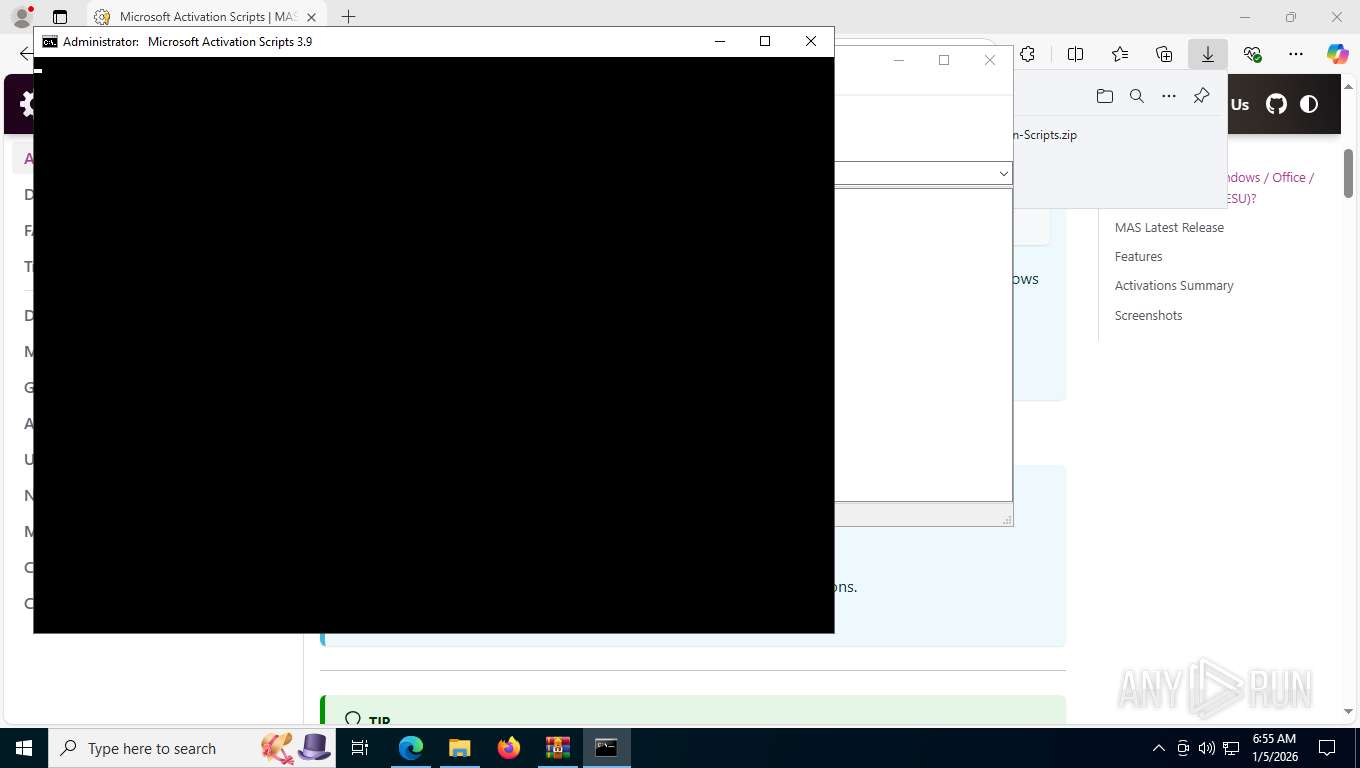
Task: Open Task View on taskbar
Action: pos(360,748)
